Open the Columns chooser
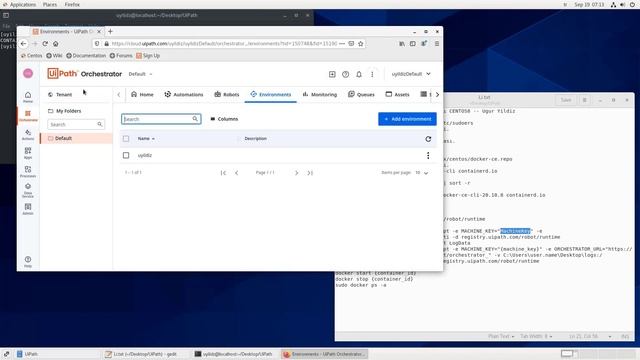This screenshot has width=640, height=360. point(224,119)
